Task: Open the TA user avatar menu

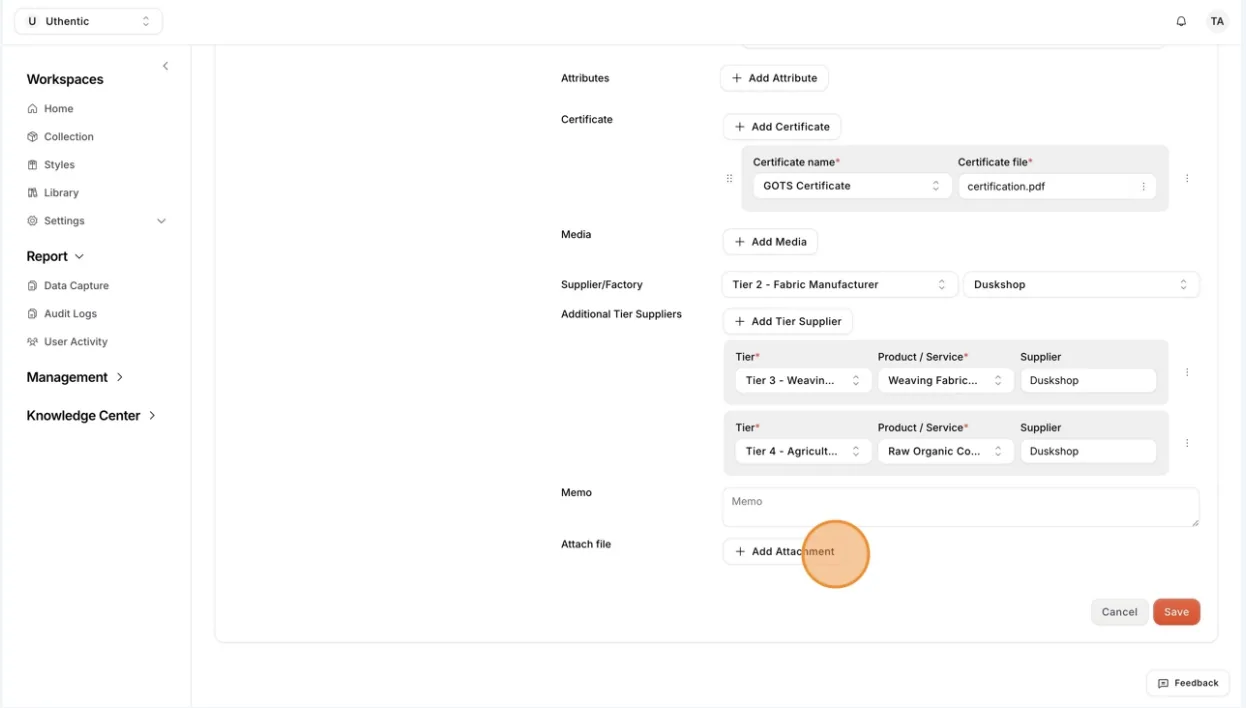Action: click(x=1217, y=21)
